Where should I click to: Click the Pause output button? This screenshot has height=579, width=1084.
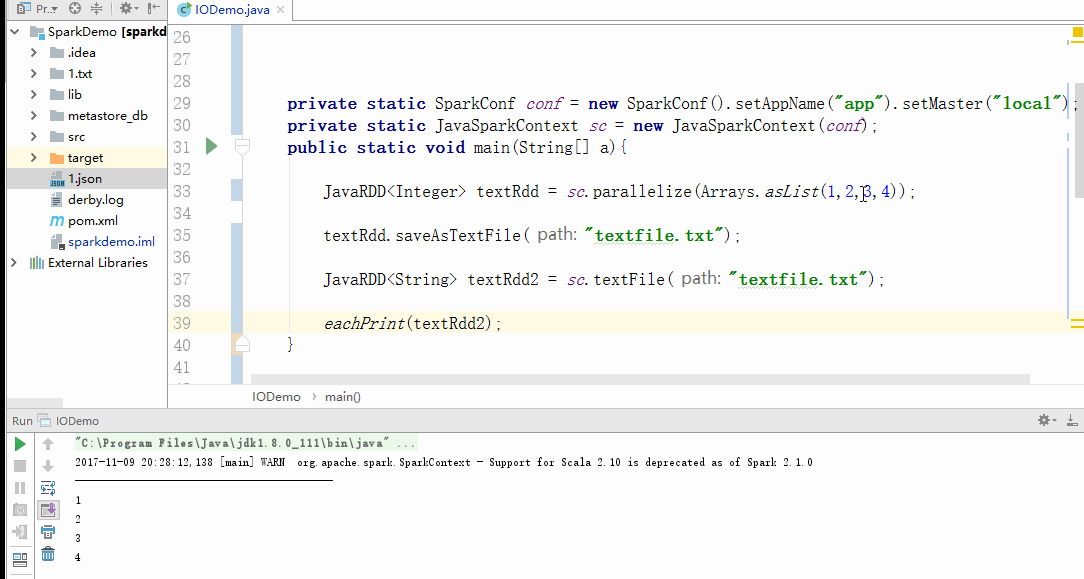pos(20,488)
